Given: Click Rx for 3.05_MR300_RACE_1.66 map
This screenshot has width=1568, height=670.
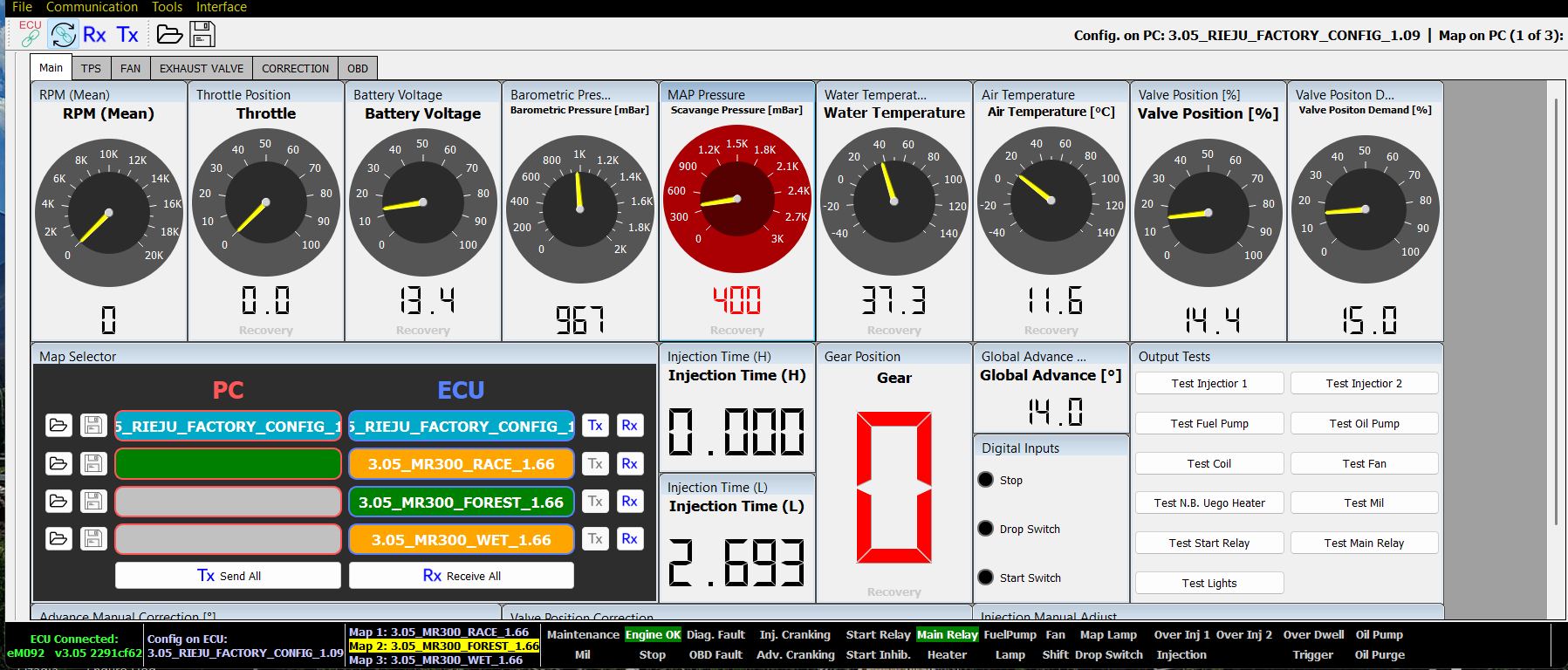Looking at the screenshot, I should (629, 463).
